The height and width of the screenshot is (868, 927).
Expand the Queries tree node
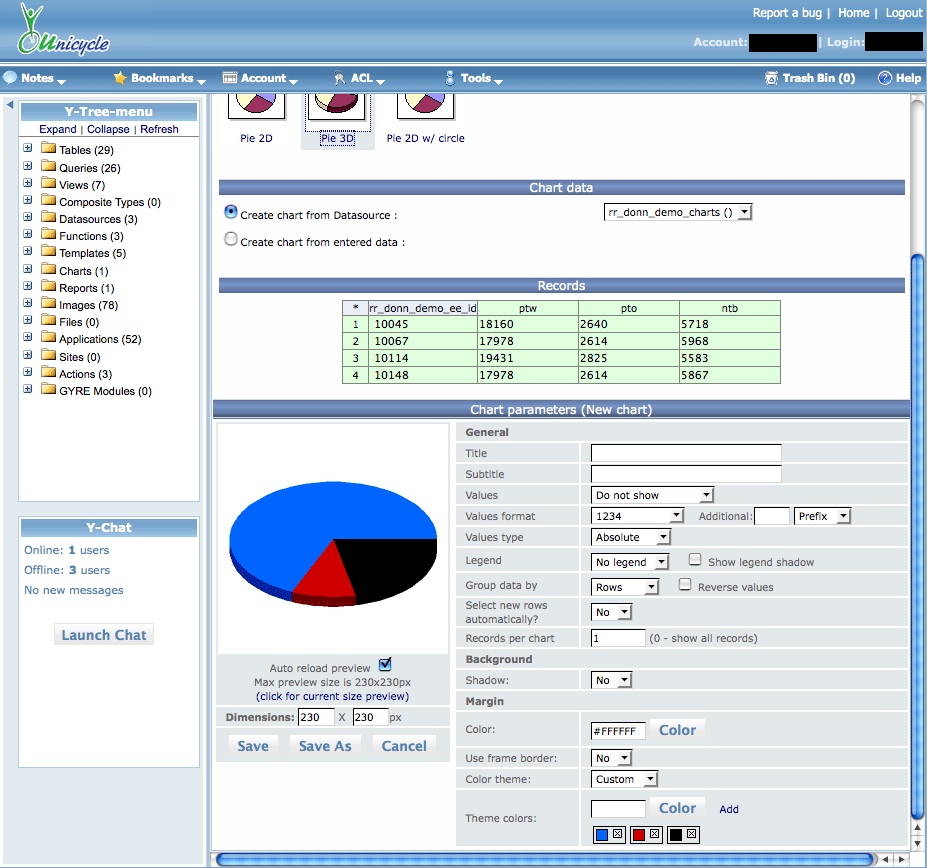28,167
